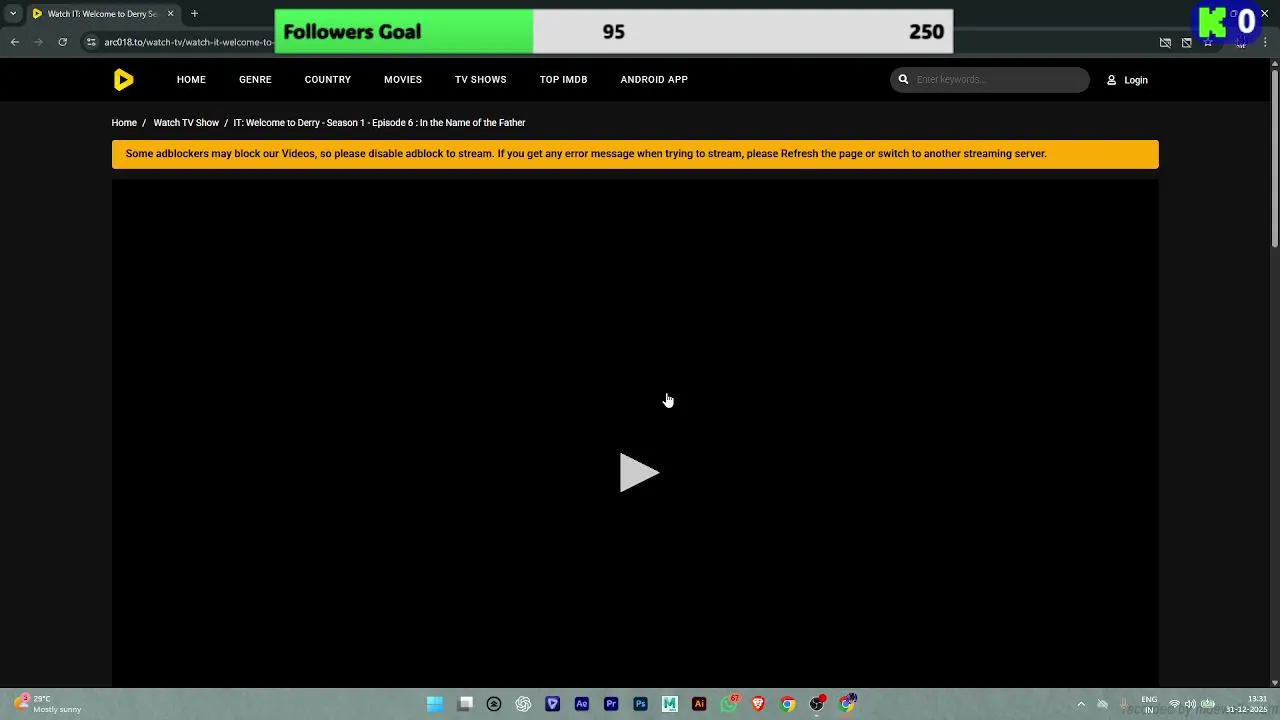Open Task View on the taskbar
This screenshot has width=1280, height=720.
465,704
